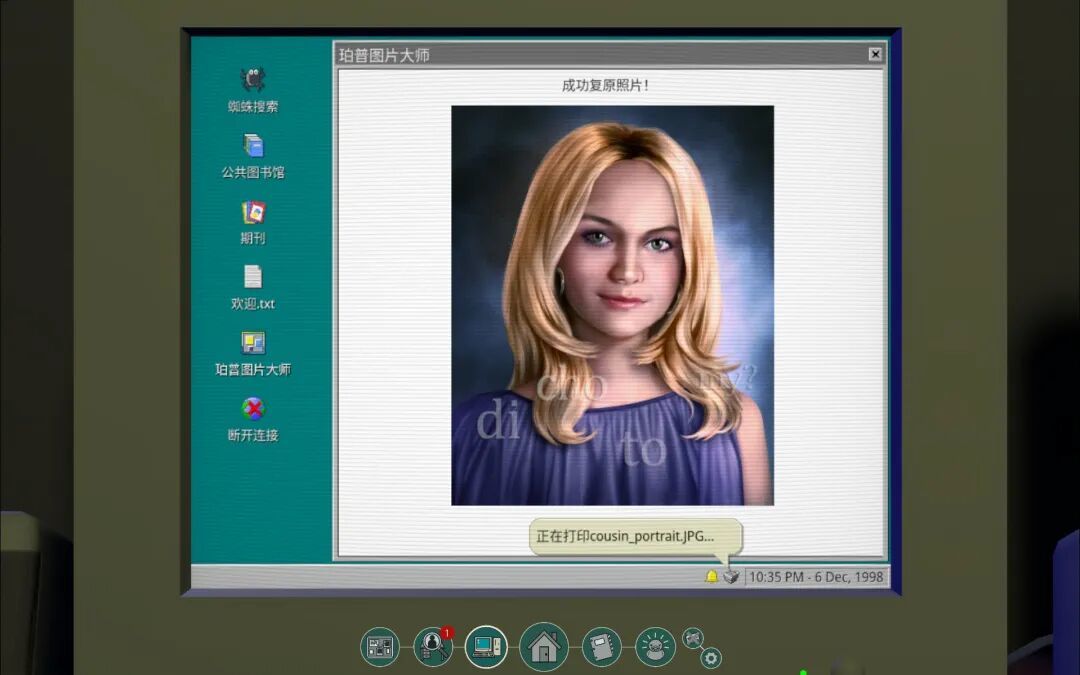Open the 欢迎.txt text file

[253, 278]
